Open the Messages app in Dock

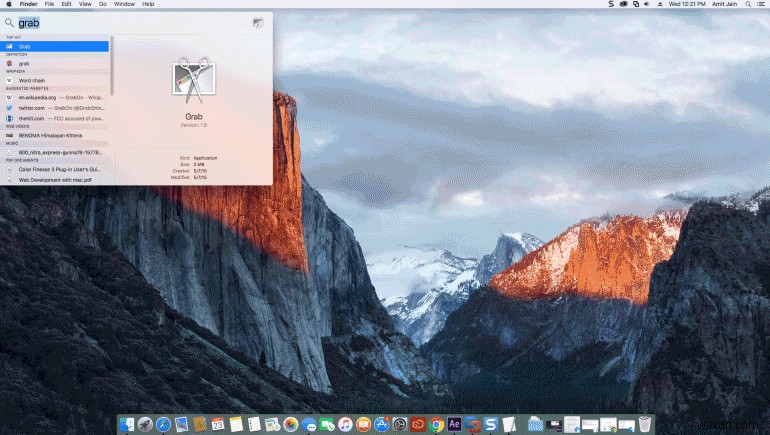[x=308, y=424]
